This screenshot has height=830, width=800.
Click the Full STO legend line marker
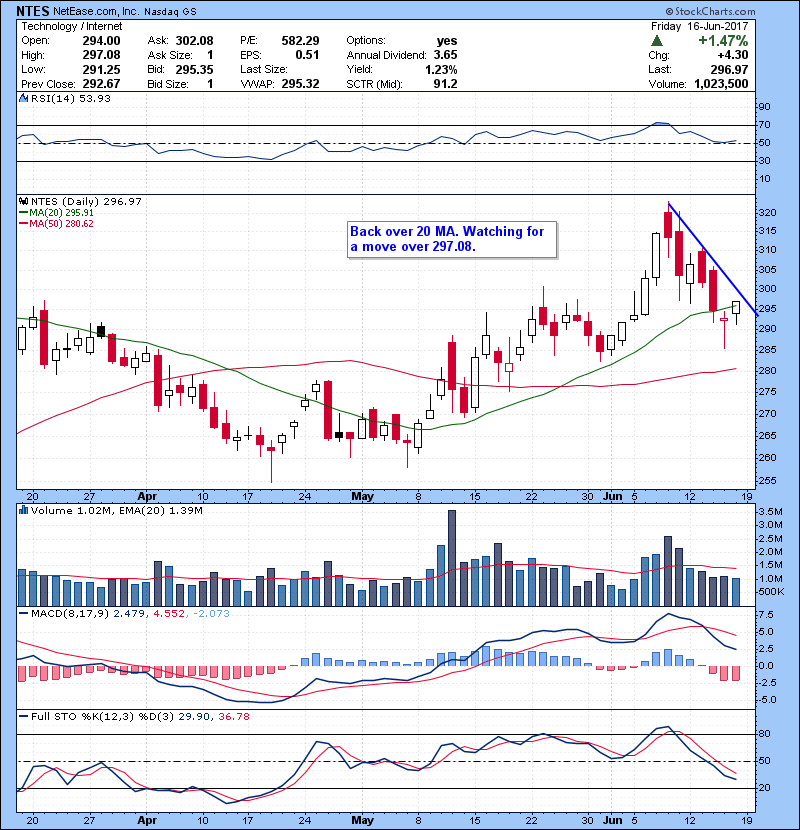[23, 717]
